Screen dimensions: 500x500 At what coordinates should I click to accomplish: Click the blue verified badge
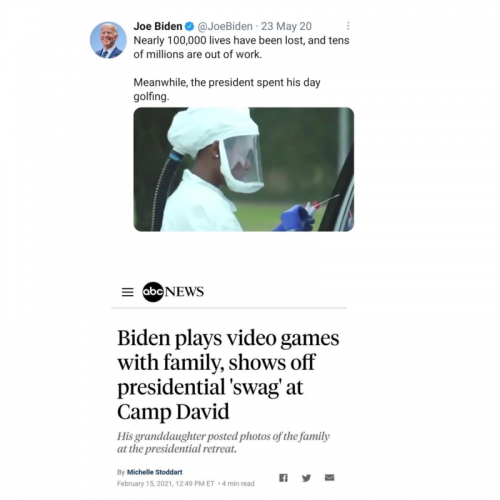pos(189,26)
